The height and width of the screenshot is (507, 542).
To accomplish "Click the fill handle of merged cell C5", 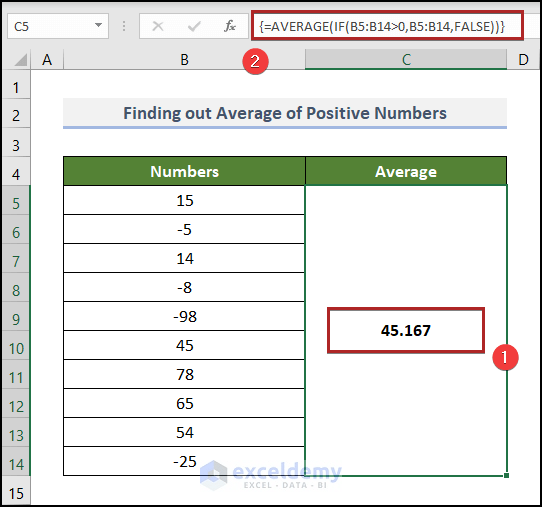I will [506, 476].
